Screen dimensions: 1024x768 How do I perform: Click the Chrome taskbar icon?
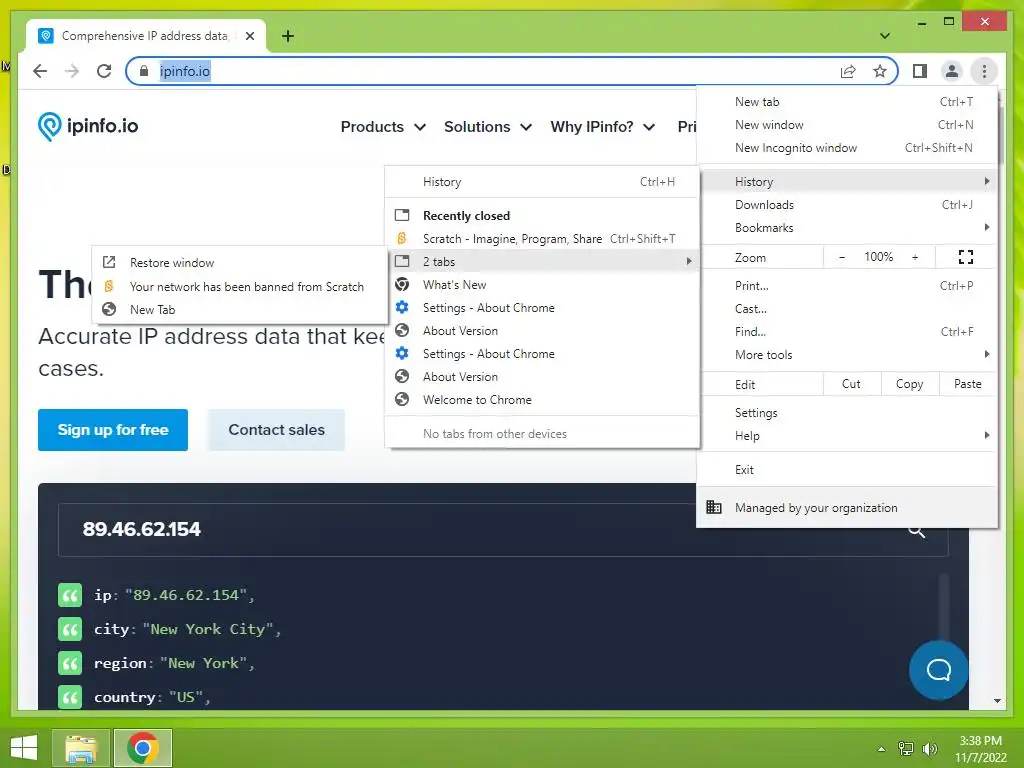pos(143,748)
